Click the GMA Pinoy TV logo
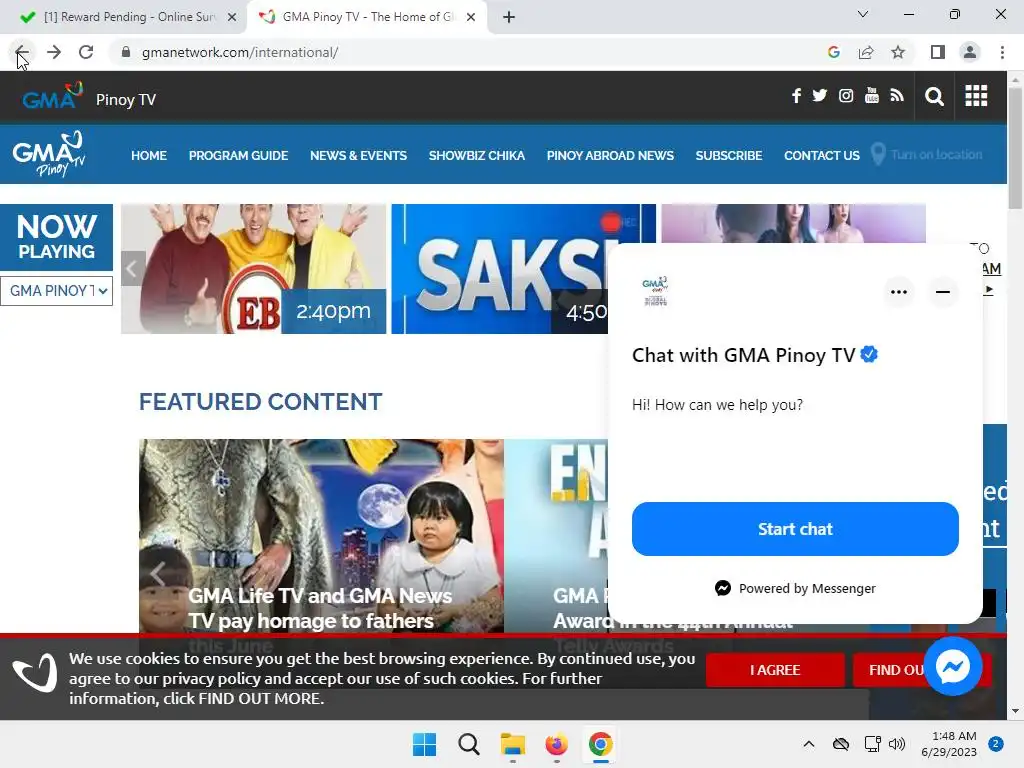The height and width of the screenshot is (768, 1024). (x=50, y=155)
